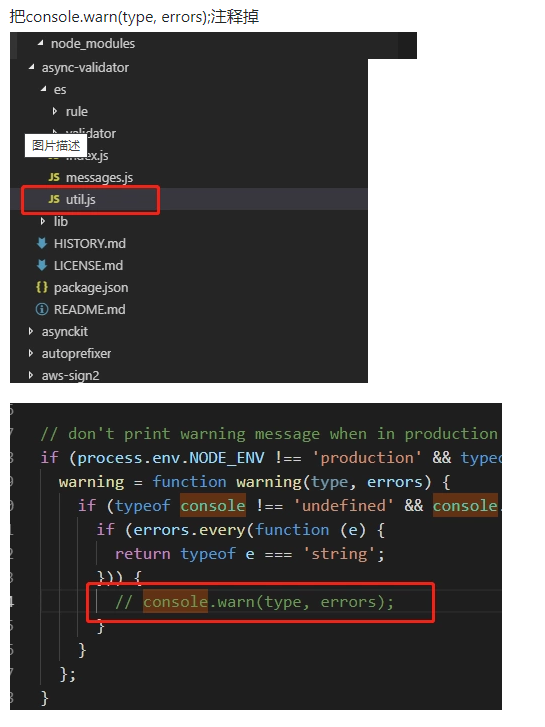Click the info icon of README.md

tap(42, 309)
